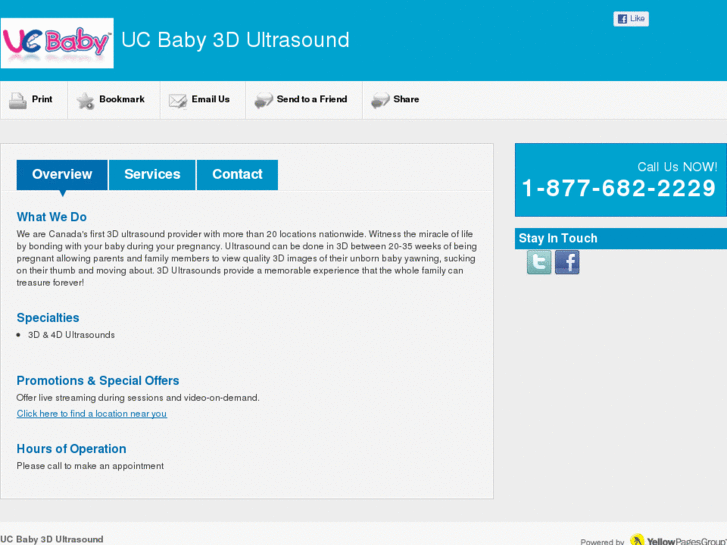Click the UC Baby 3D Ultrasound page title
The height and width of the screenshot is (545, 727).
235,40
